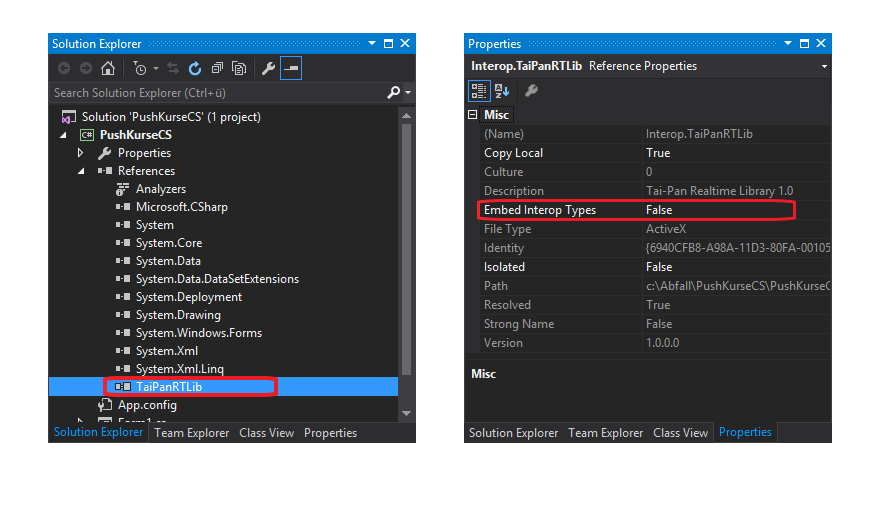The image size is (869, 525).
Task: Switch to Team Explorer tab in Properties panel
Action: pos(605,433)
